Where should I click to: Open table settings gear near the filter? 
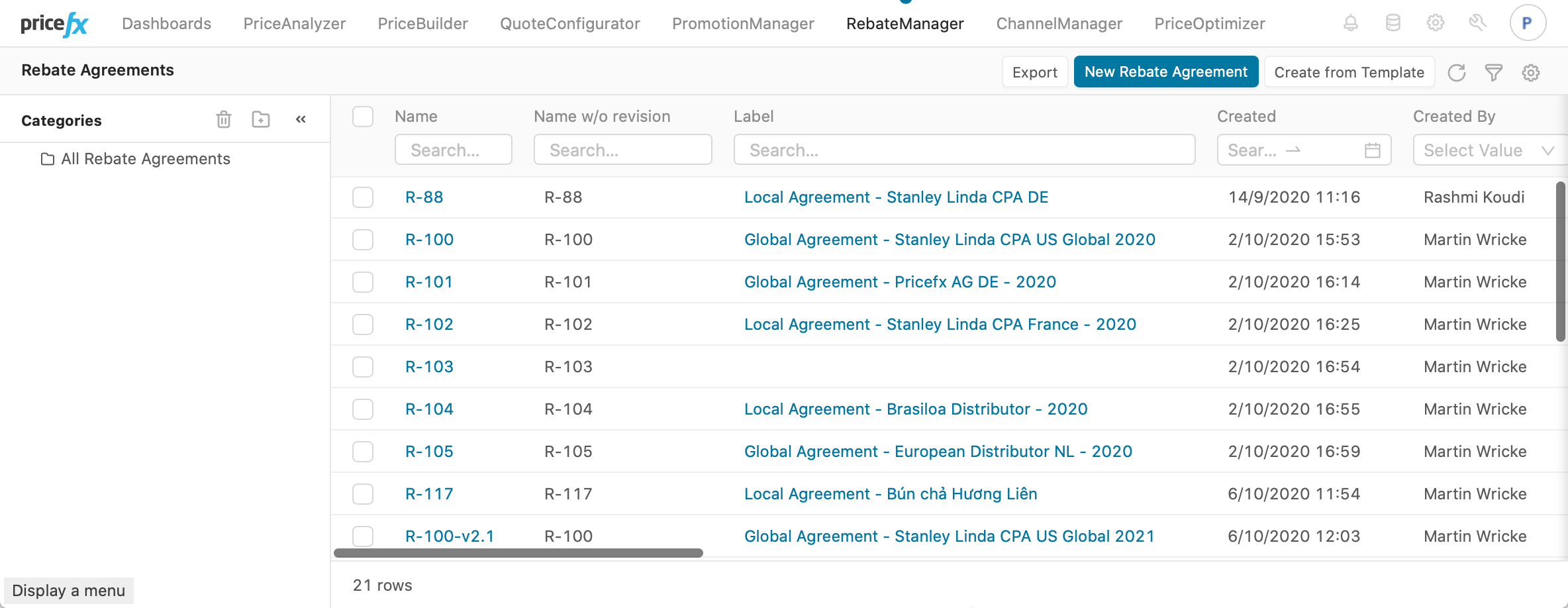(x=1531, y=73)
